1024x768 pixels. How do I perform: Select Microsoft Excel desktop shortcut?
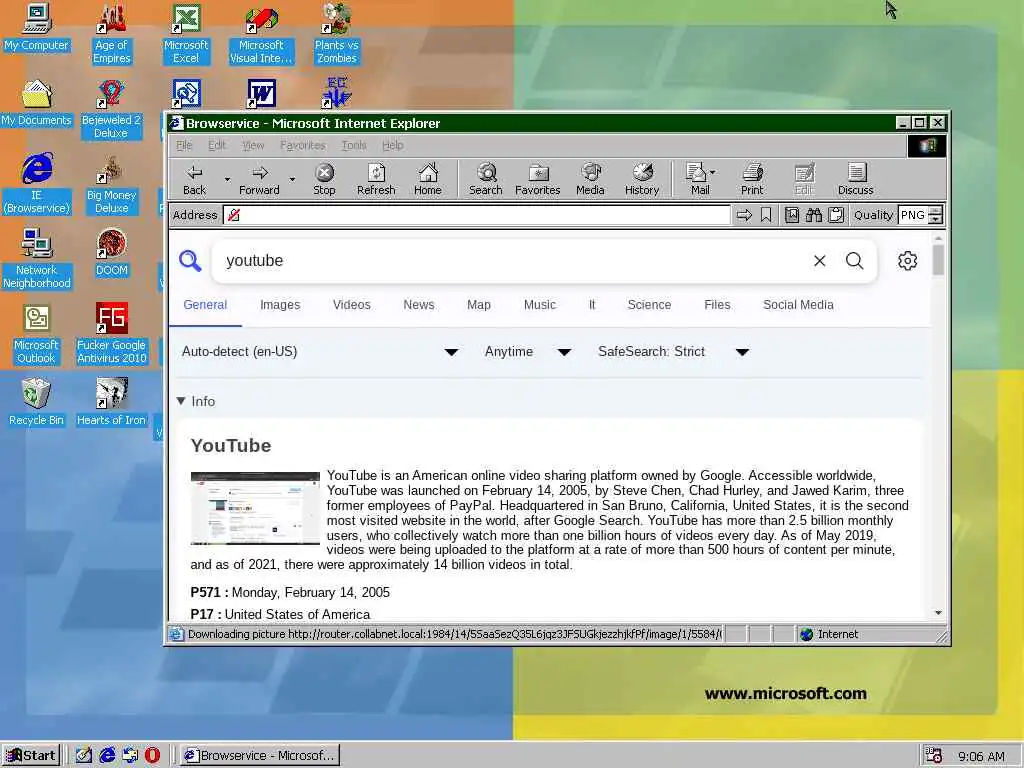[x=186, y=34]
